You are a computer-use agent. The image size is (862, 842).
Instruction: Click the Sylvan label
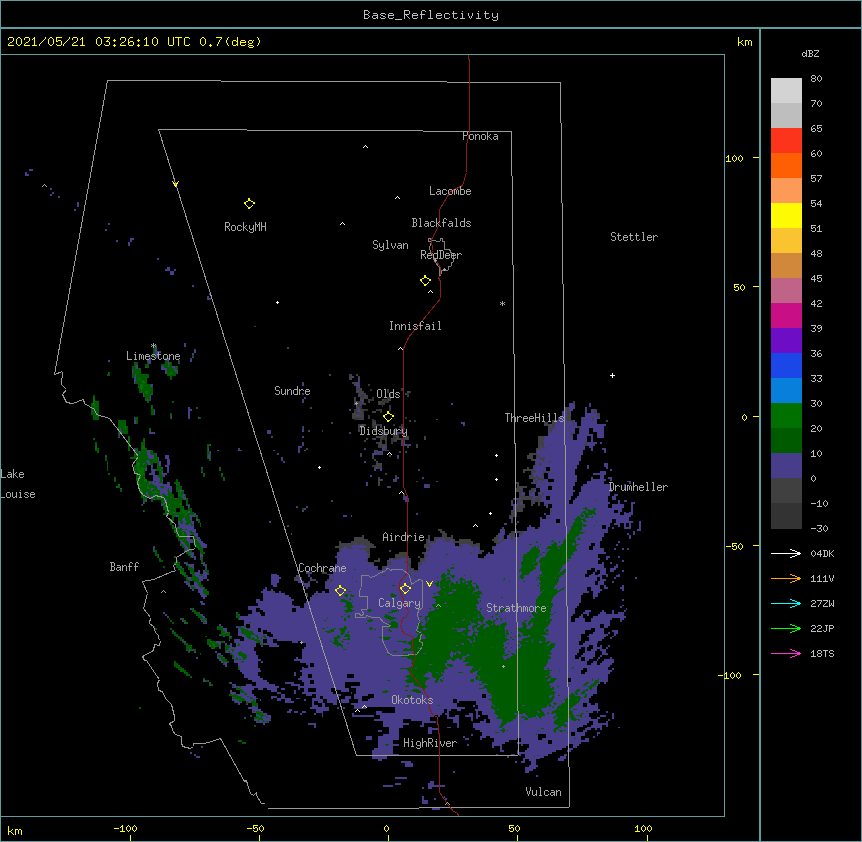[390, 245]
